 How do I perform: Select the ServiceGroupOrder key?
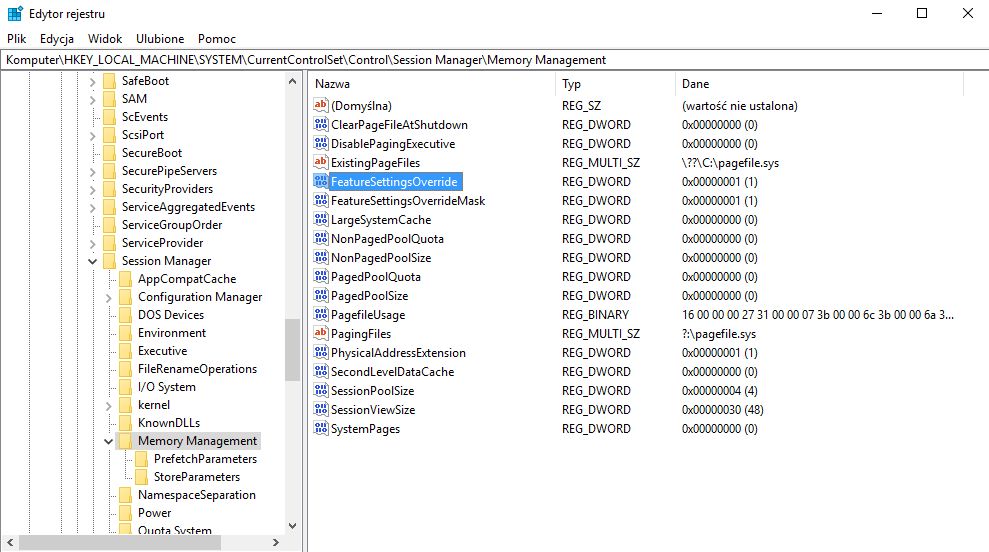(172, 225)
